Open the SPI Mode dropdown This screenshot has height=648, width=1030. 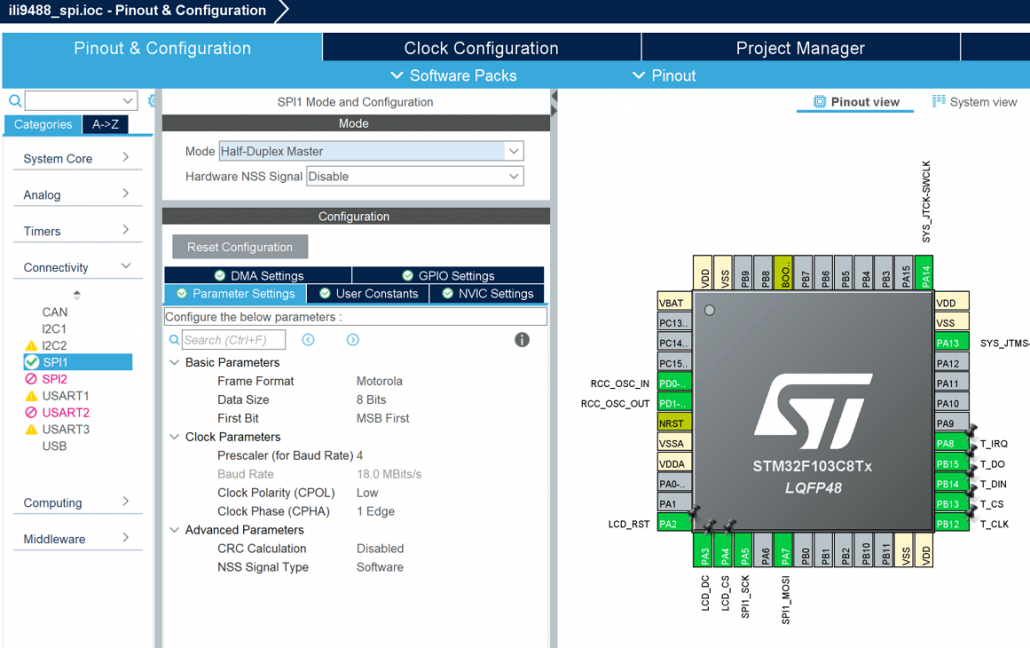tap(513, 151)
